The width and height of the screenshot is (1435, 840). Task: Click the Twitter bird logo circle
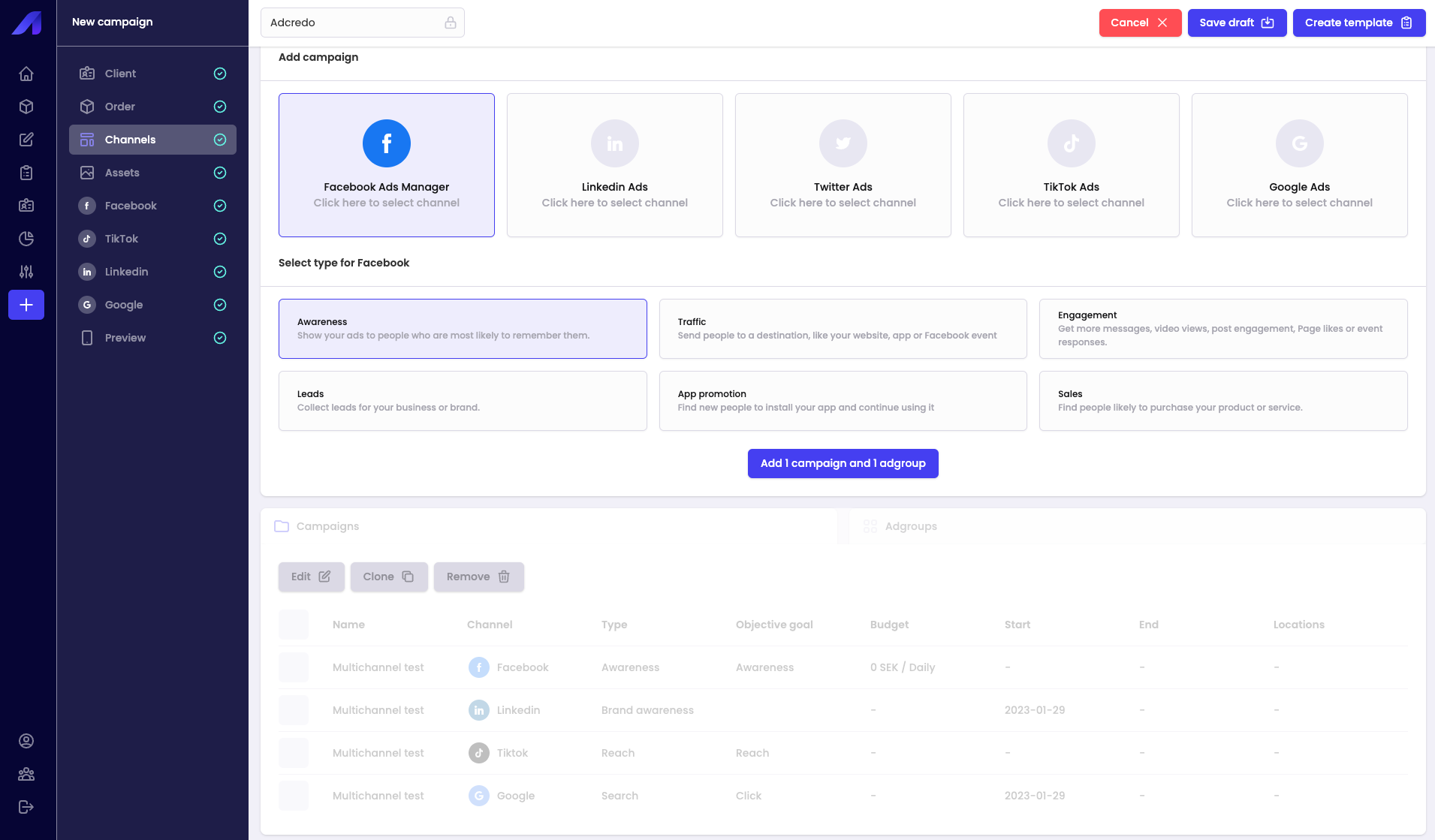coord(843,143)
